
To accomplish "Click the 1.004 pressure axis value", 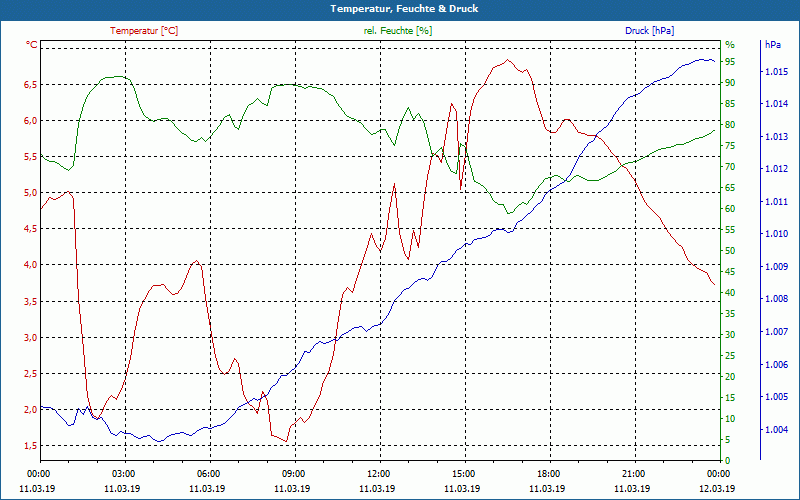I will (776, 430).
